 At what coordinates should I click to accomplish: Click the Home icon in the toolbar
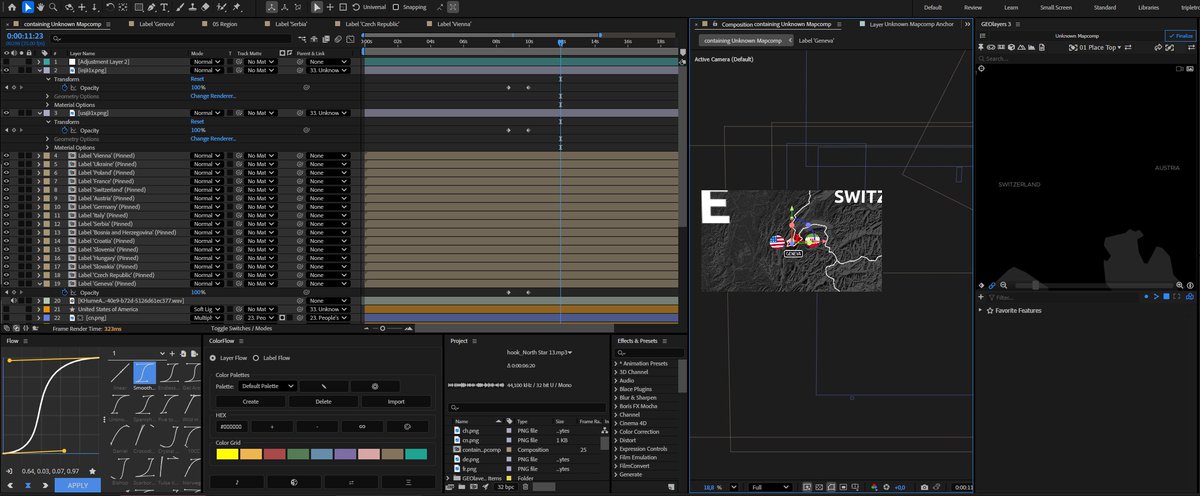pos(12,7)
